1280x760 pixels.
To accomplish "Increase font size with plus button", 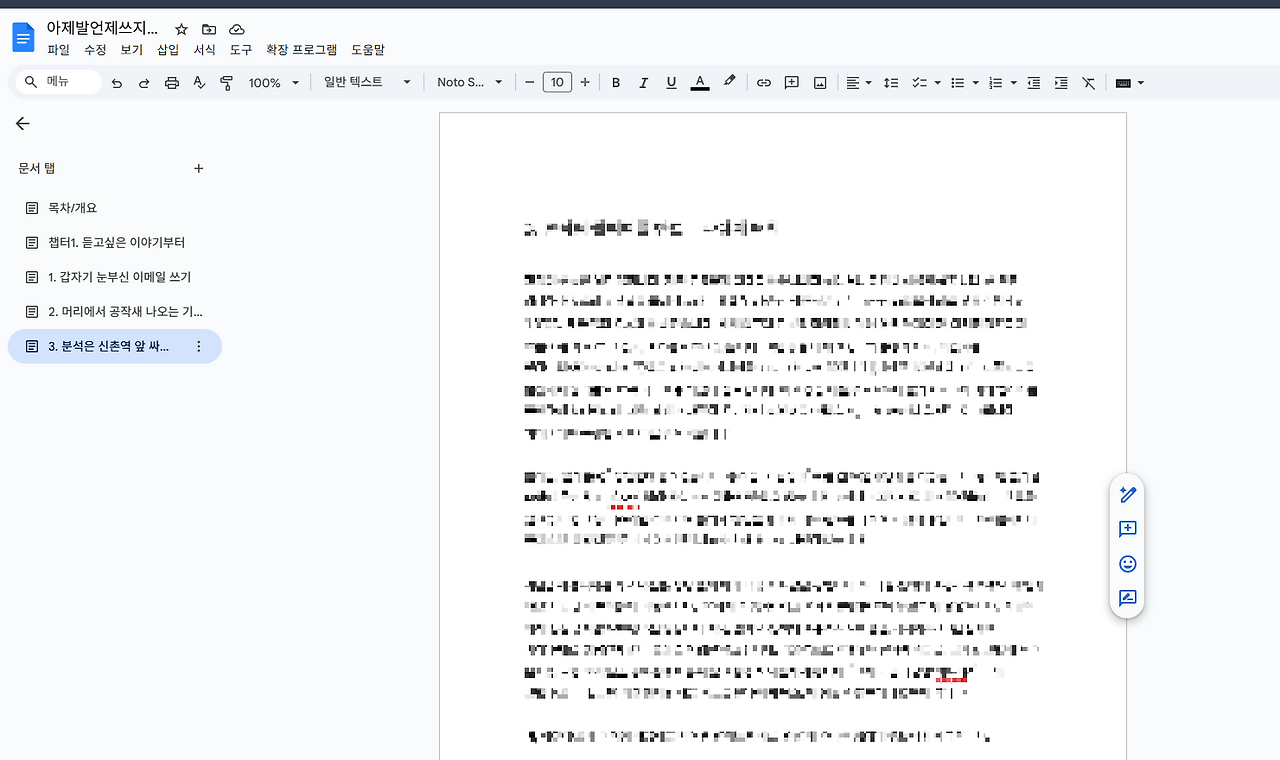I will tap(585, 83).
